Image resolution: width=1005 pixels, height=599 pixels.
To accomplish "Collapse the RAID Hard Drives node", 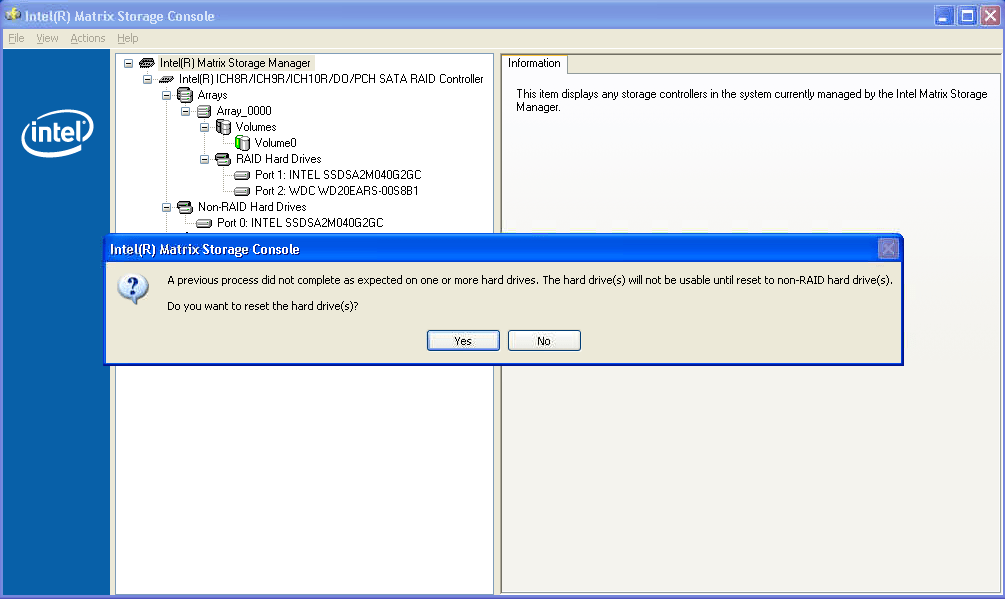I will click(205, 159).
